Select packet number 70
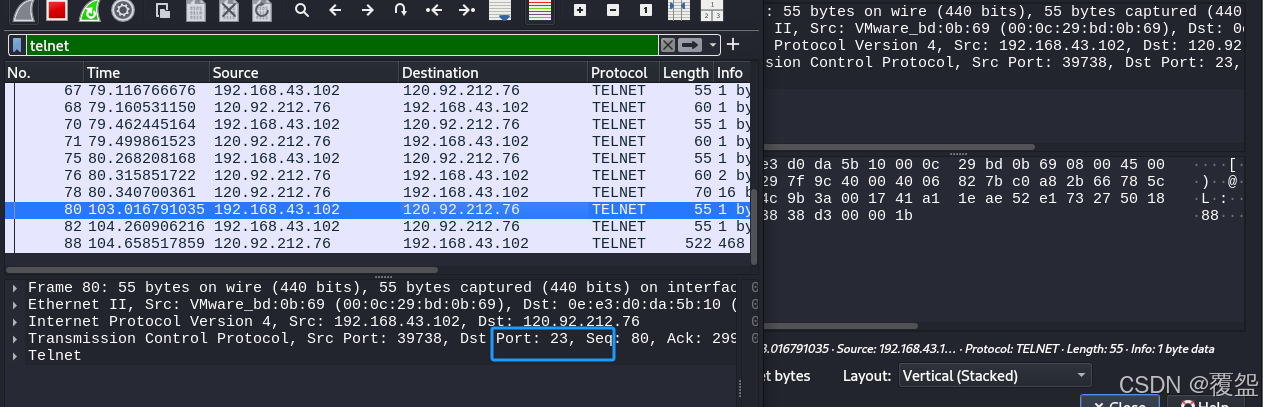This screenshot has height=407, width=1263. pos(377,125)
